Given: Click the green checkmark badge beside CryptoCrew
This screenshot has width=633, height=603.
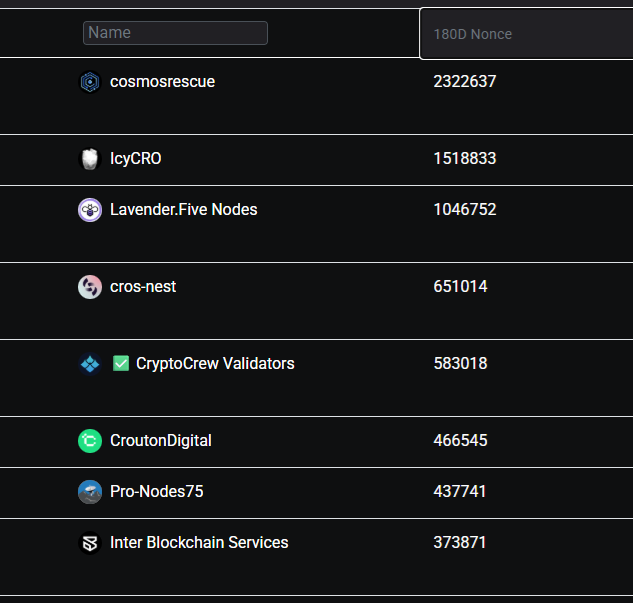Looking at the screenshot, I should 121,363.
